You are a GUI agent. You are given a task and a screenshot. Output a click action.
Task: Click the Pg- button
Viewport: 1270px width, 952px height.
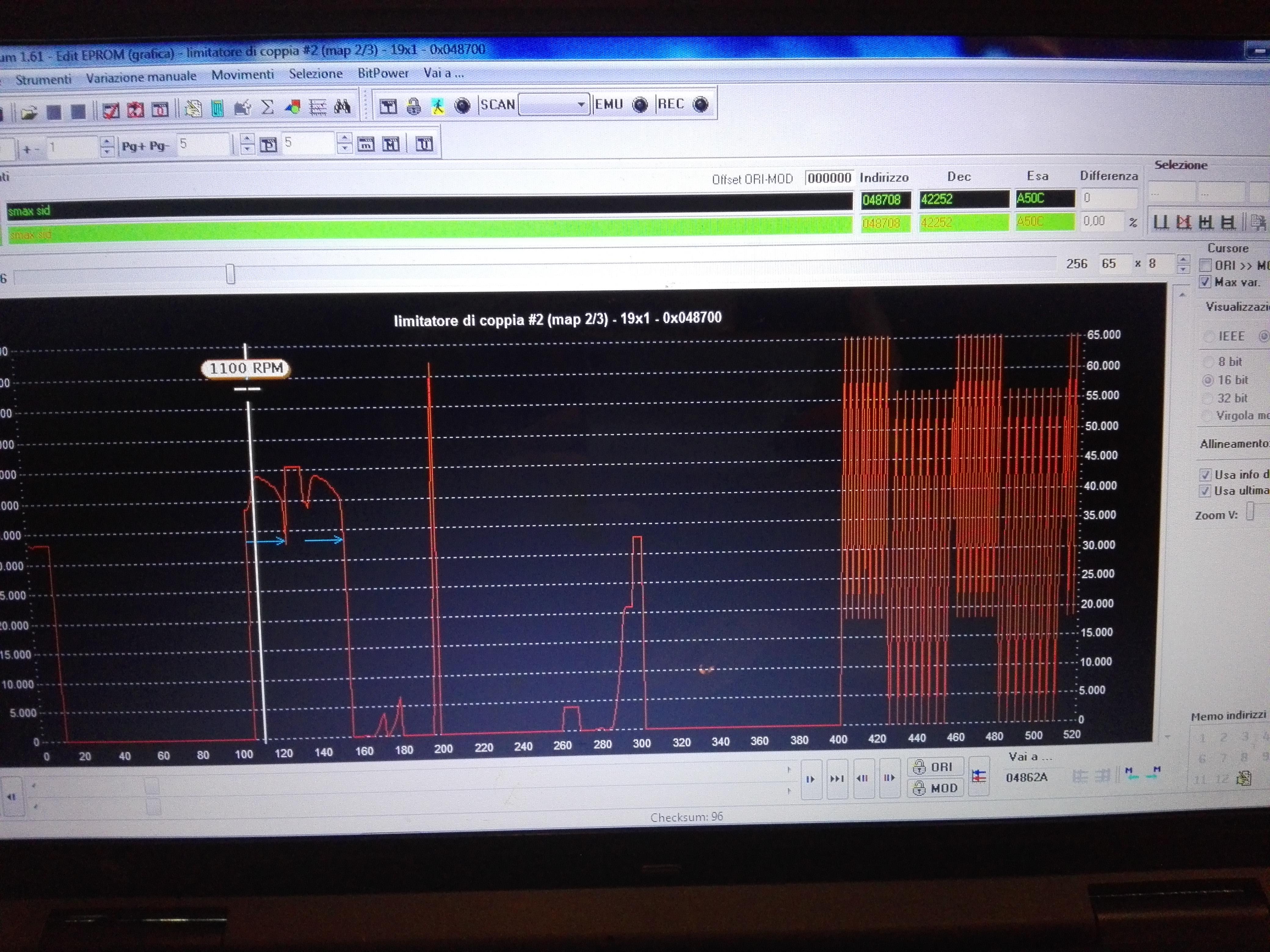[x=159, y=146]
